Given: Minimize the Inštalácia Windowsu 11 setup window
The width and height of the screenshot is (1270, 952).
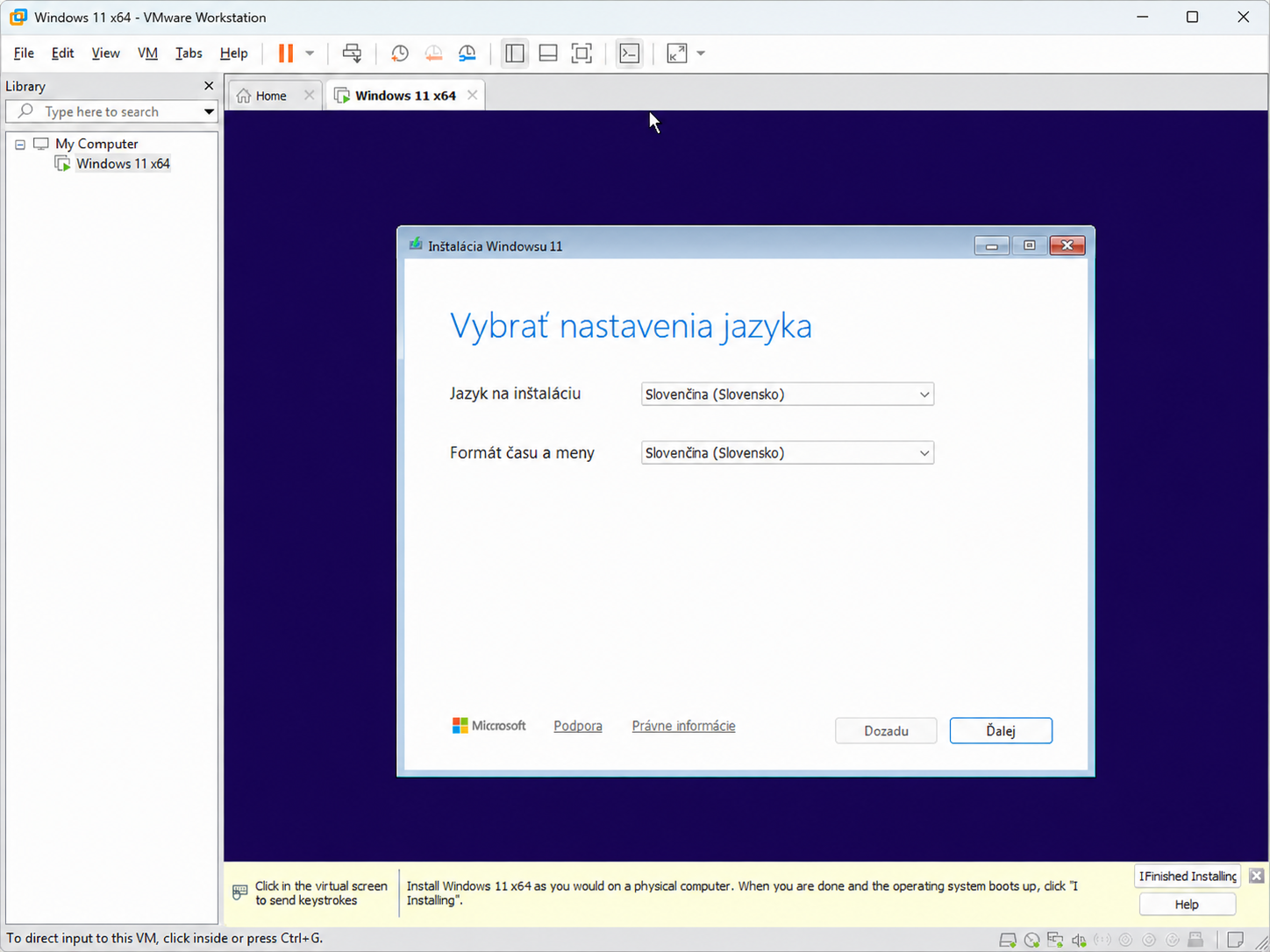Looking at the screenshot, I should pos(991,245).
